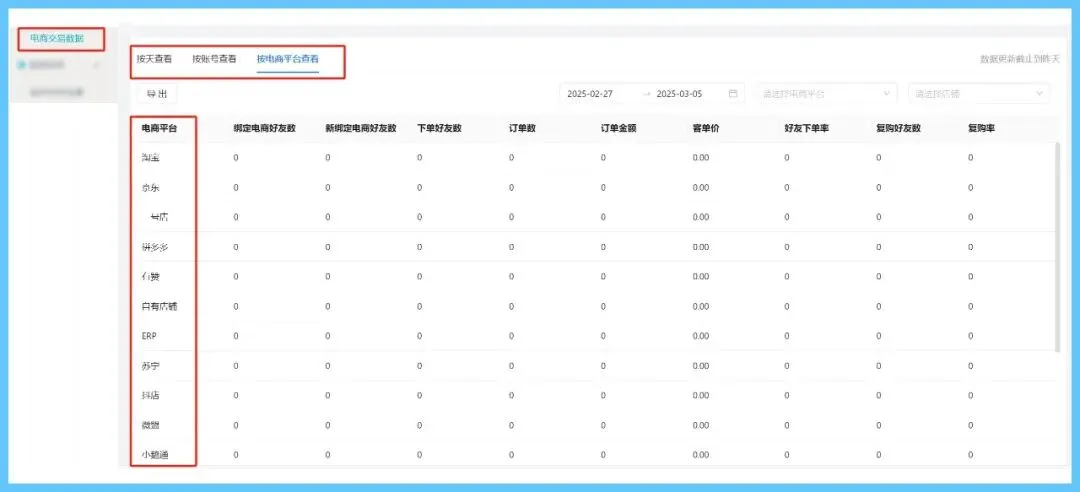Select the ERP platform row name
The image size is (1080, 492).
pyautogui.click(x=149, y=336)
